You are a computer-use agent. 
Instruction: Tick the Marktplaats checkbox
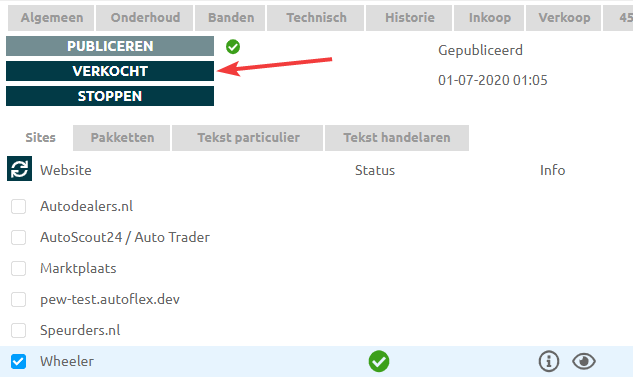click(x=19, y=268)
